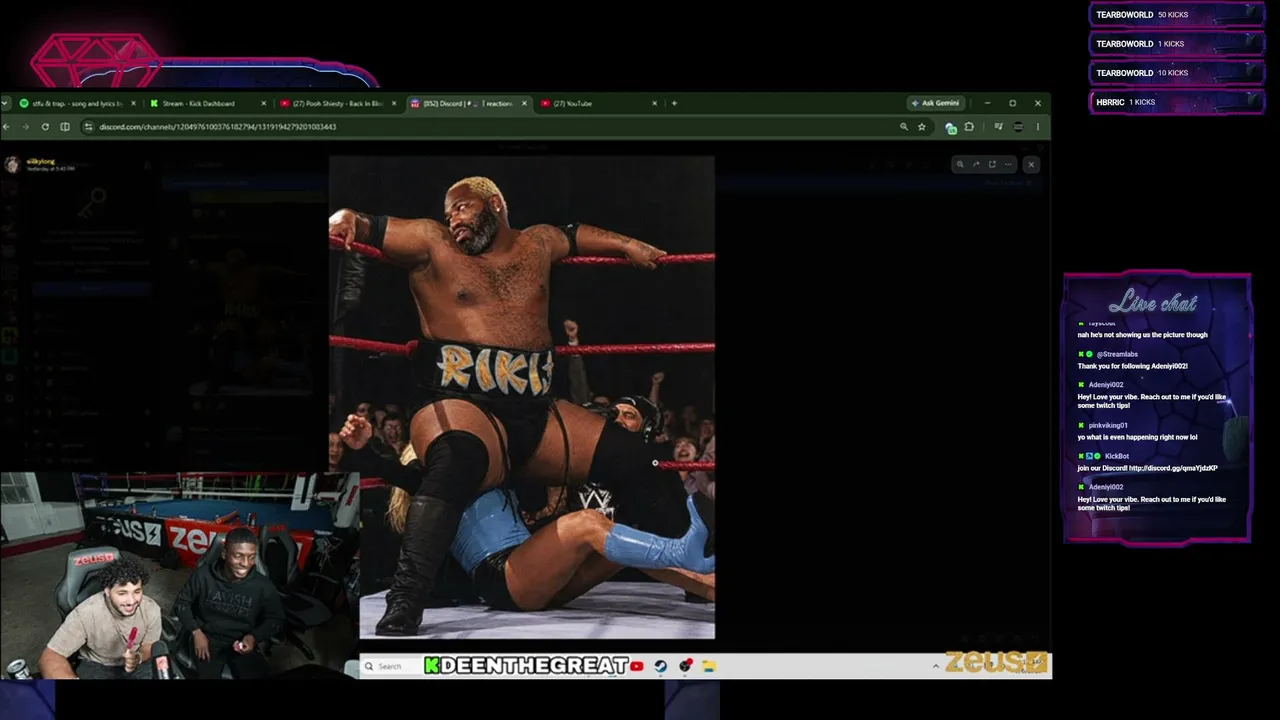Close the Kick Dashboard tab

click(x=264, y=103)
